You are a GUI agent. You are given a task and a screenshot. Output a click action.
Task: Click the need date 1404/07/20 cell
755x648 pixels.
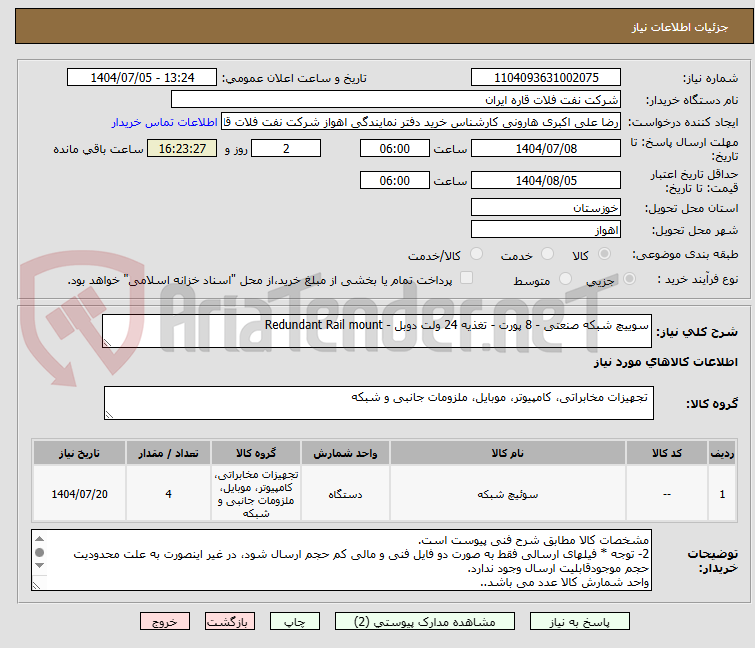pyautogui.click(x=79, y=494)
